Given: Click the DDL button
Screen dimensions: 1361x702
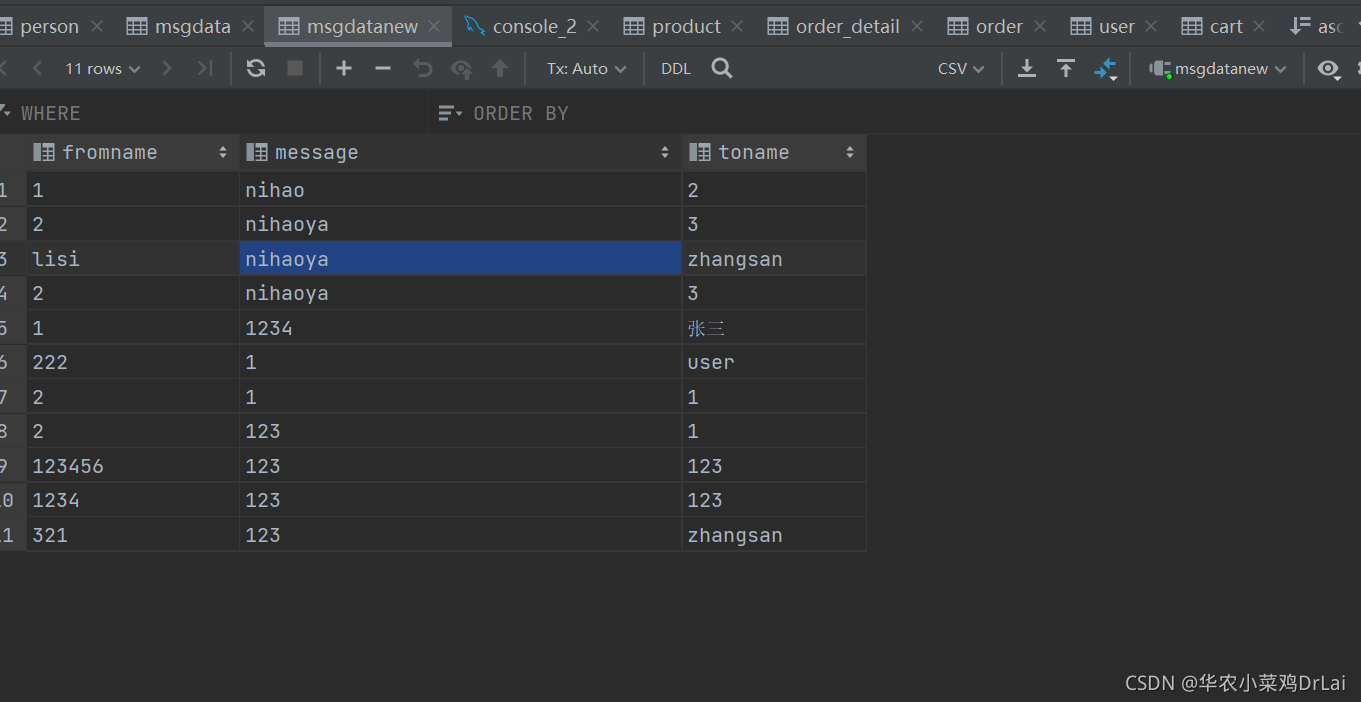Looking at the screenshot, I should pos(676,68).
